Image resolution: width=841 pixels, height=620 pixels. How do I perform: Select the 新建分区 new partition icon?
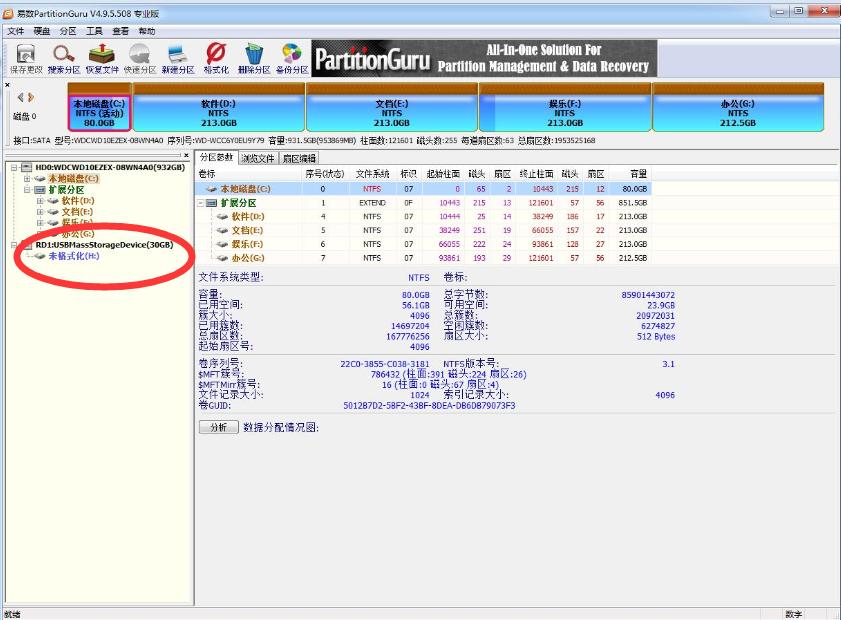178,59
